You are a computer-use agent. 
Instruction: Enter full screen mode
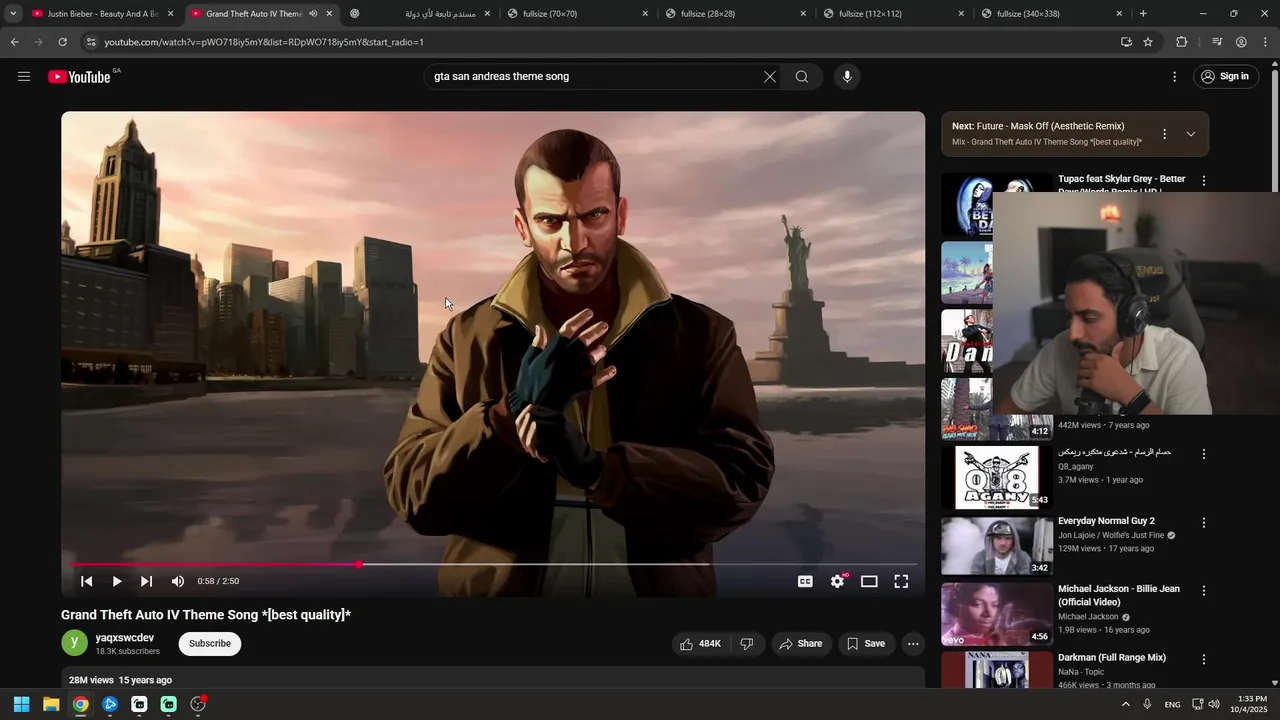pos(901,581)
